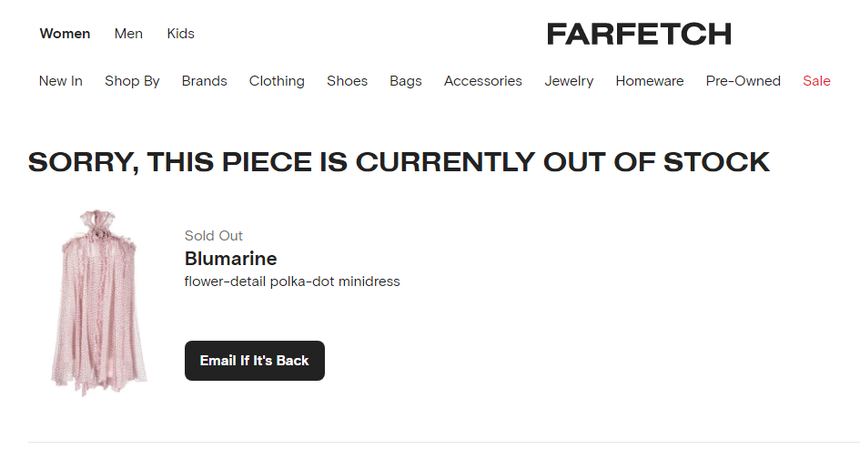Click the flower-detail polka-dot minidress title
Viewport: 860px width, 450px height.
click(292, 282)
